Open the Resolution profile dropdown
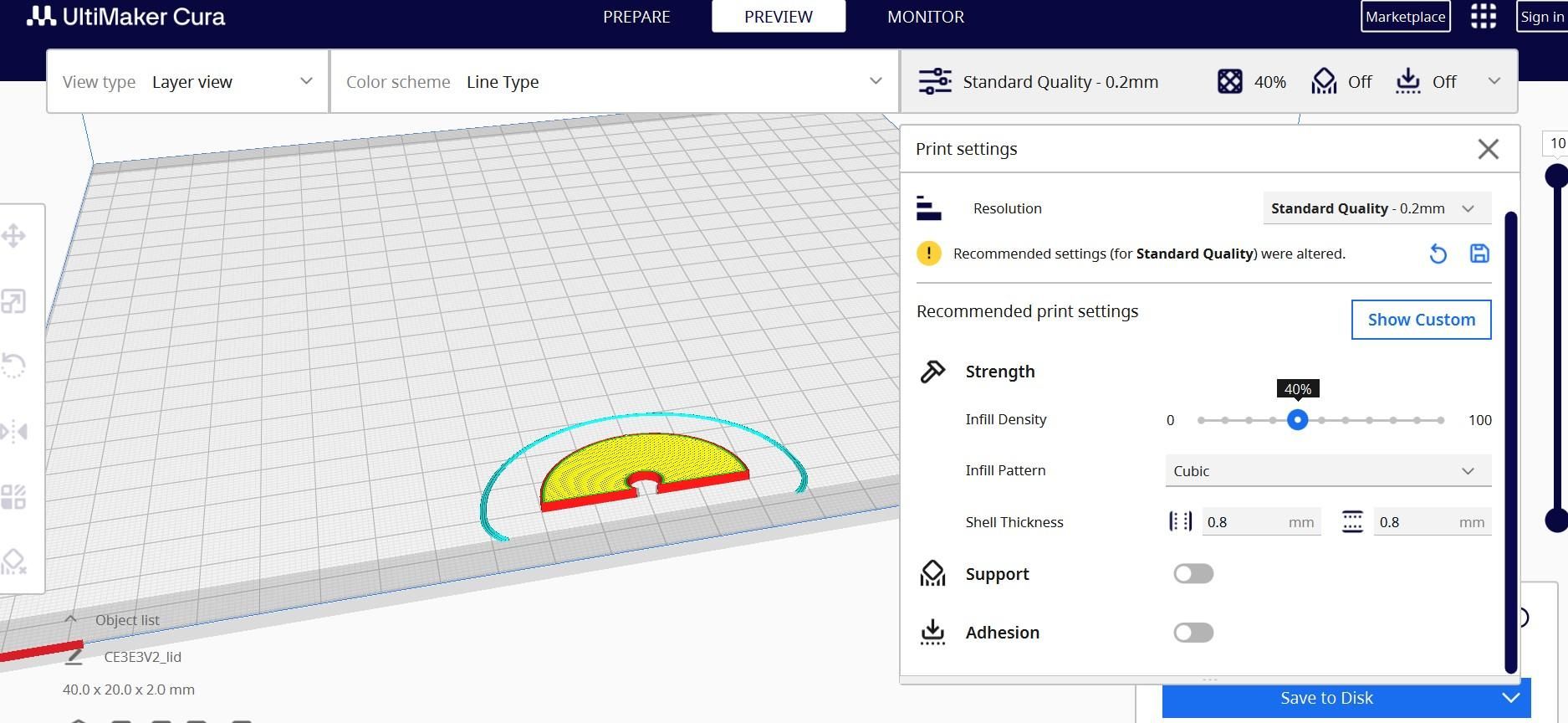1568x723 pixels. click(x=1376, y=208)
